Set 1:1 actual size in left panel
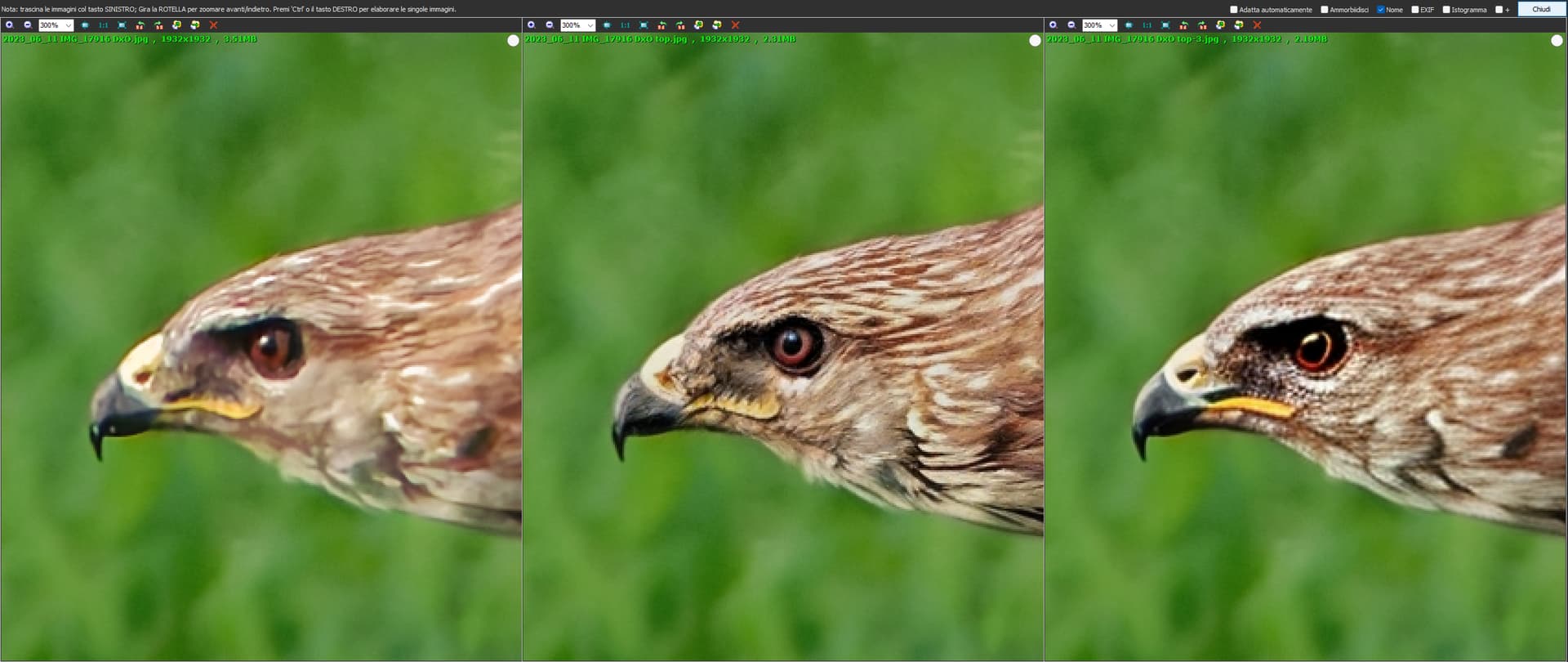1568x662 pixels. pyautogui.click(x=103, y=25)
